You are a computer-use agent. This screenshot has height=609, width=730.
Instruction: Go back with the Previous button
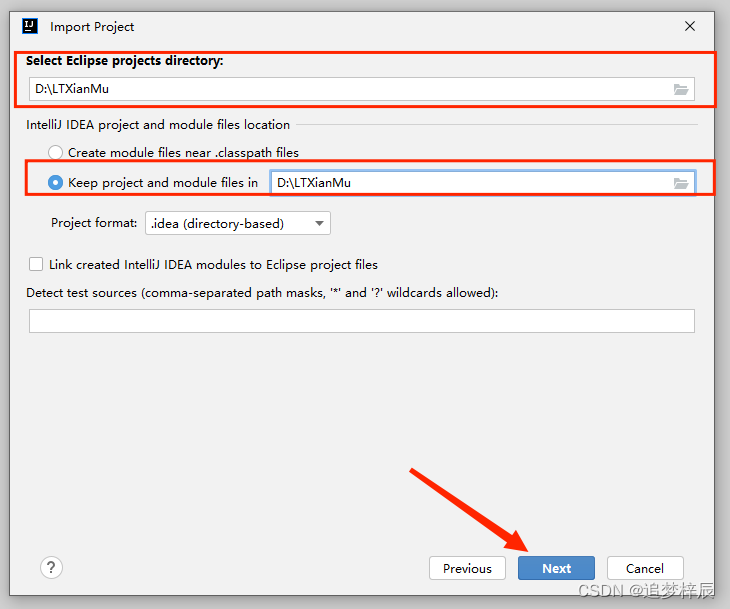[x=467, y=568]
